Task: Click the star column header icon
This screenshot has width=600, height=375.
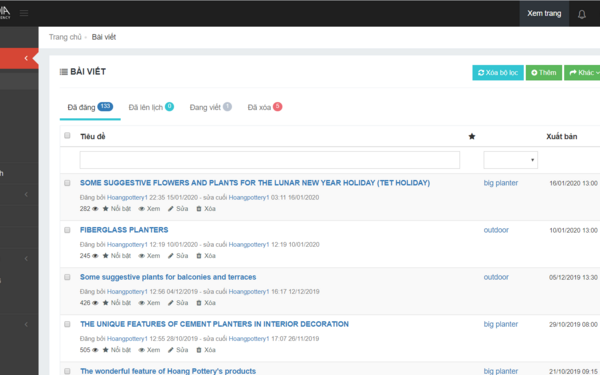Action: pos(472,136)
